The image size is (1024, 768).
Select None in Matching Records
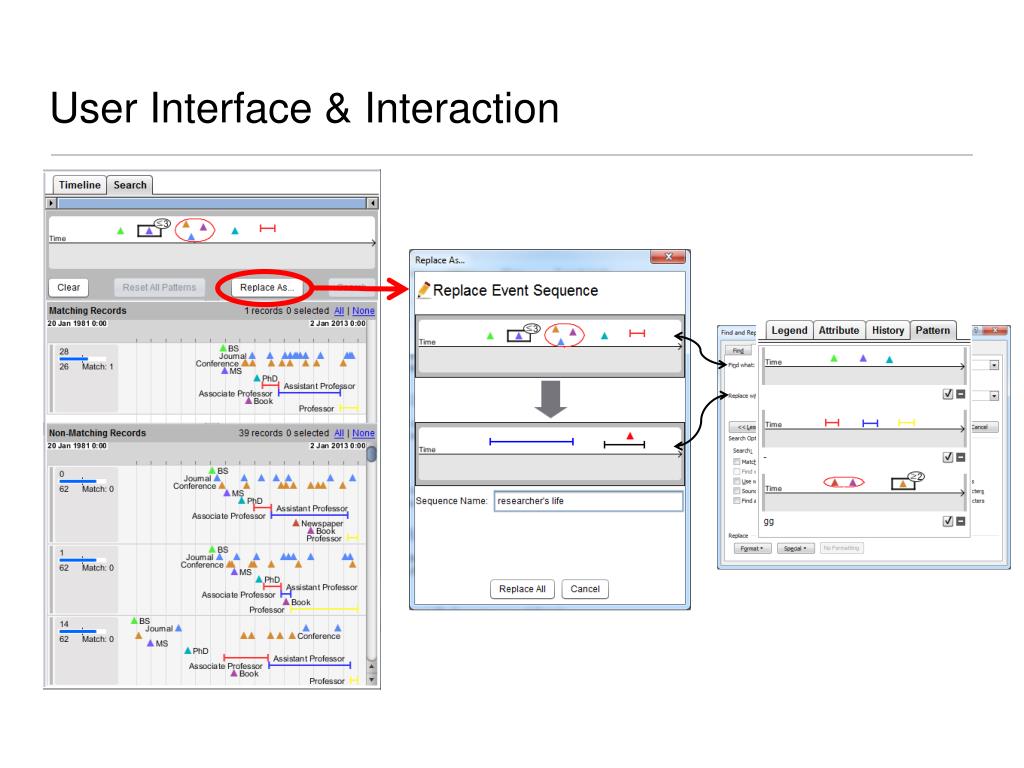point(364,311)
